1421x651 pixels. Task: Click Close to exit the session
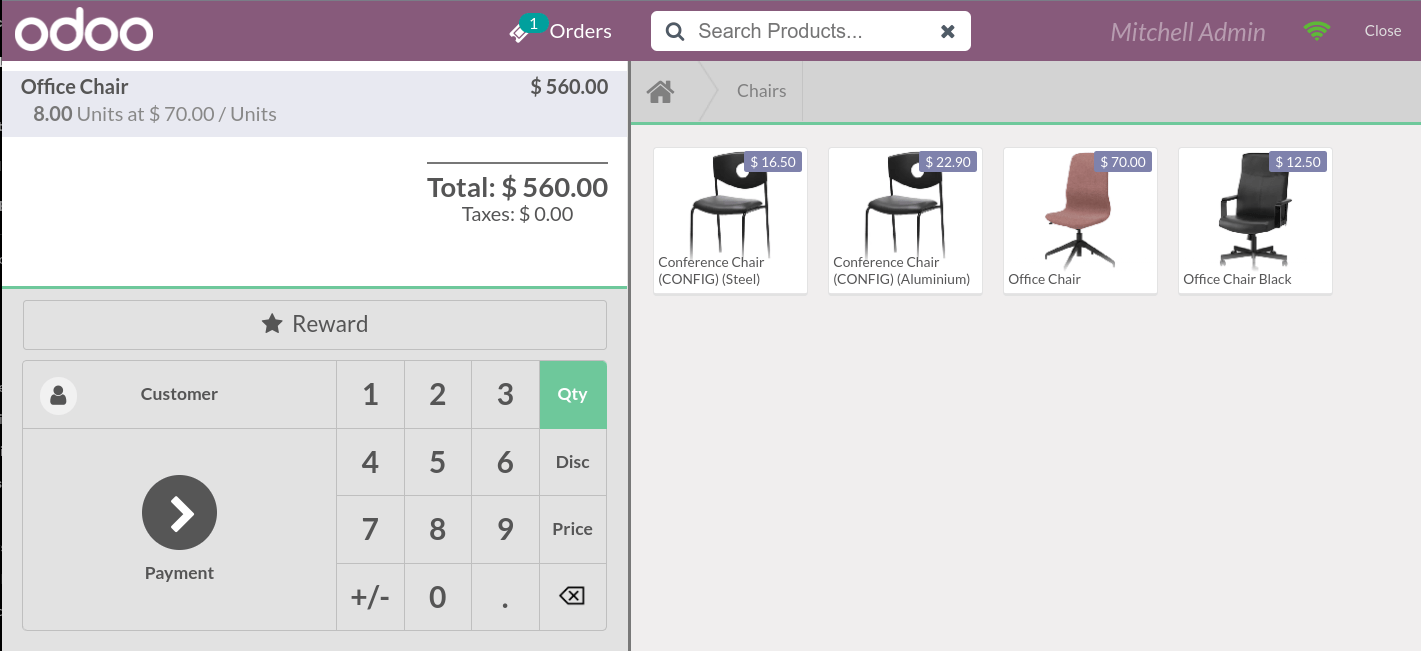(1382, 31)
